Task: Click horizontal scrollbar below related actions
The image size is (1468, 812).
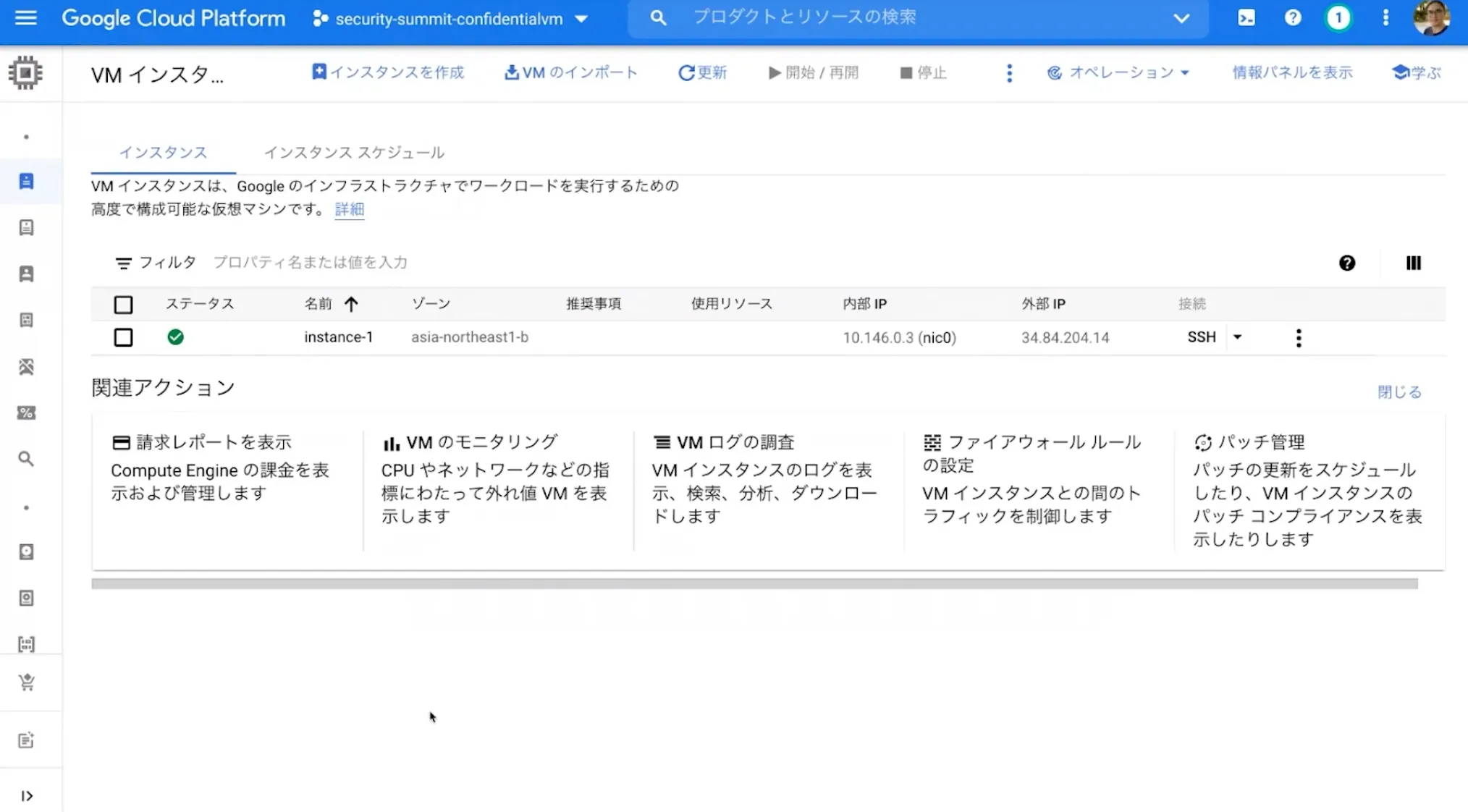Action: (x=754, y=583)
